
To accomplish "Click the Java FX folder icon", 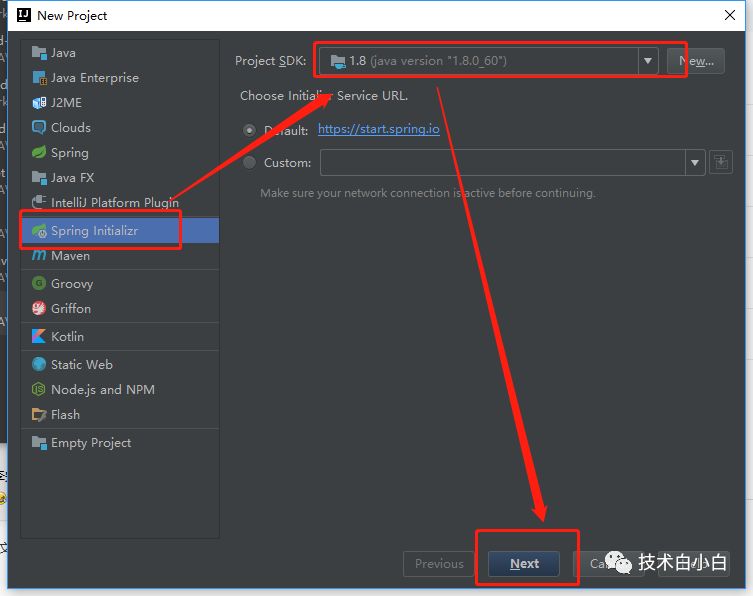I will click(39, 177).
